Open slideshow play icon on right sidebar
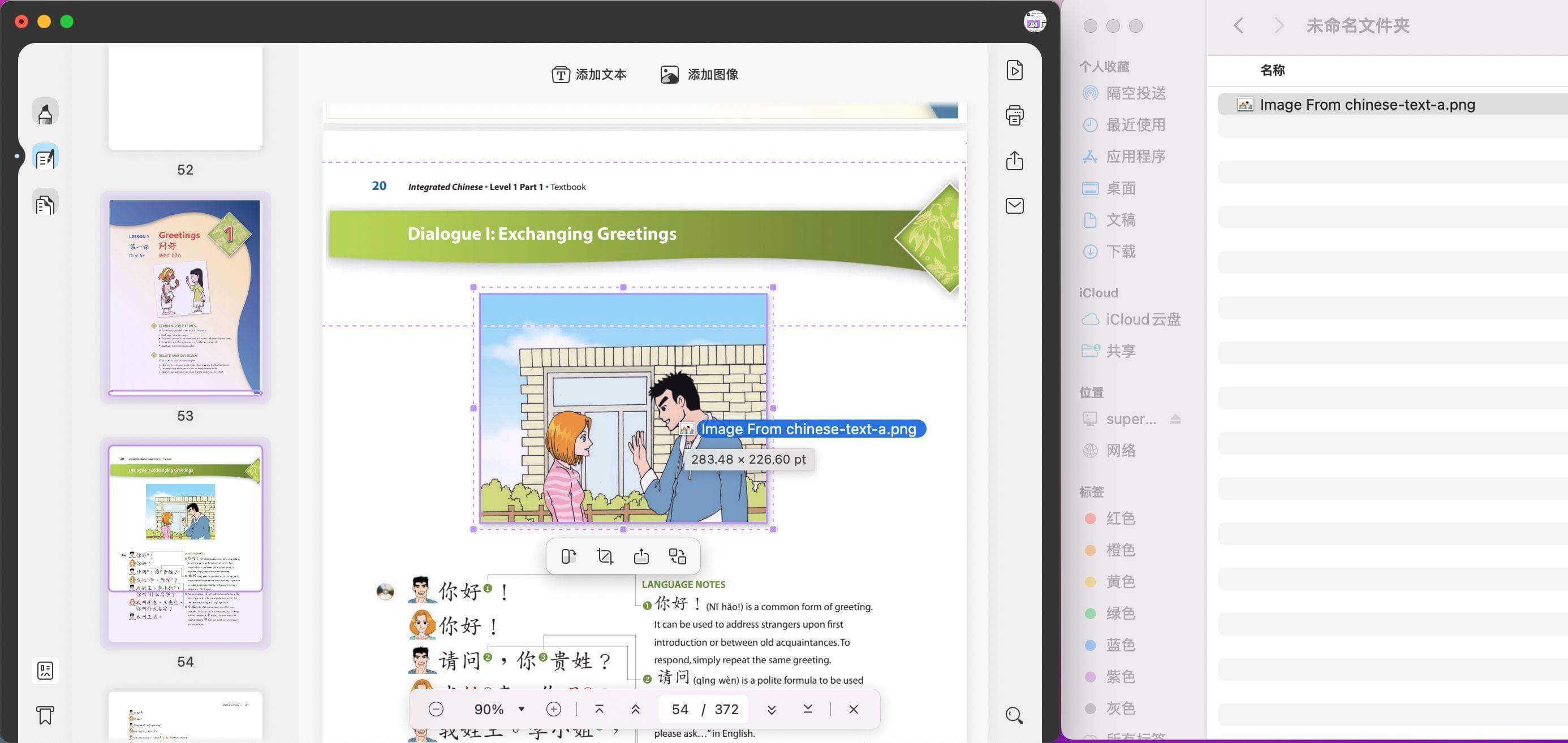Viewport: 1568px width, 743px height. [x=1014, y=70]
